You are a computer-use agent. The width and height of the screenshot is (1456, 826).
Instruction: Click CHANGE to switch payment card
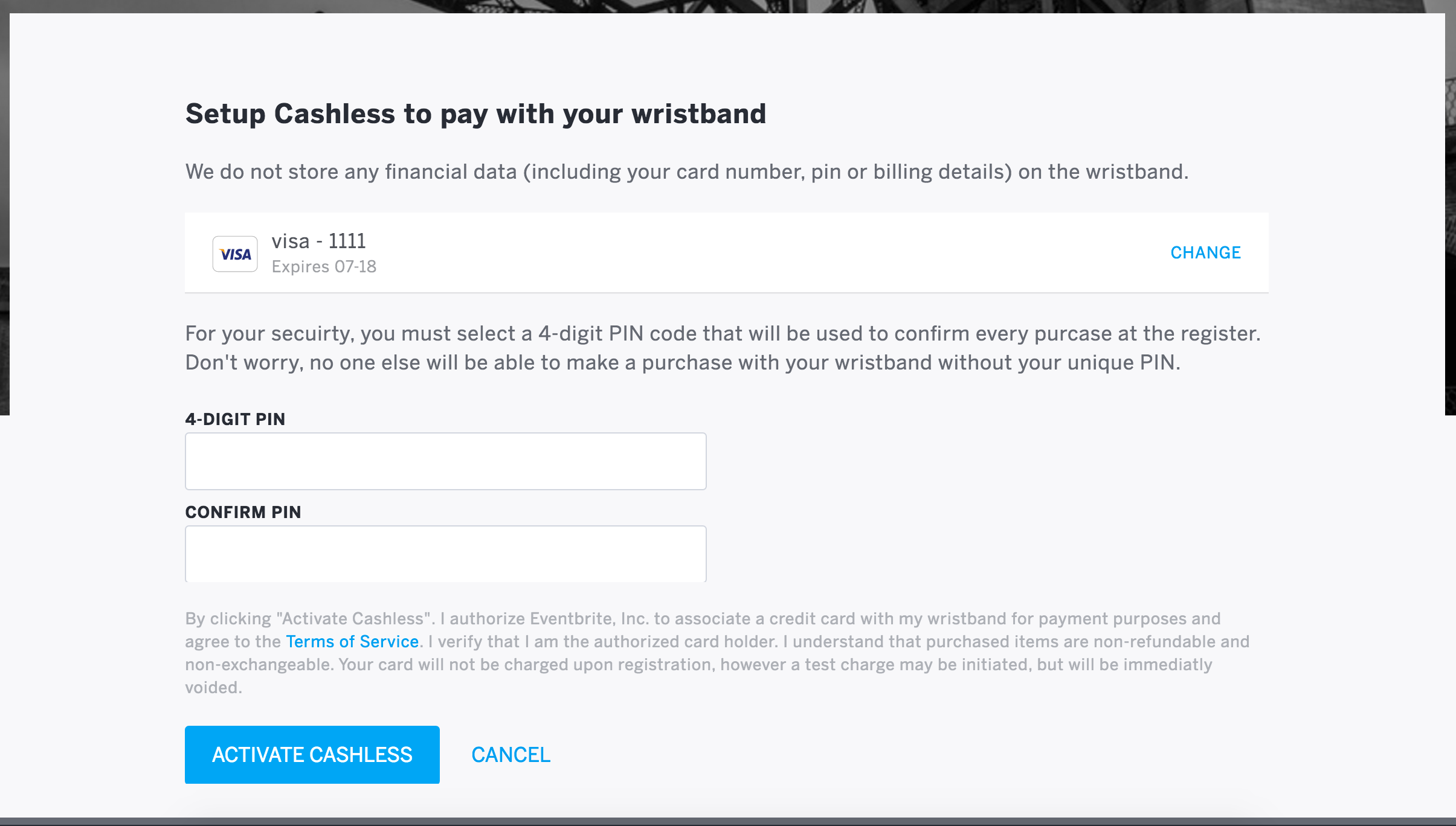point(1205,252)
